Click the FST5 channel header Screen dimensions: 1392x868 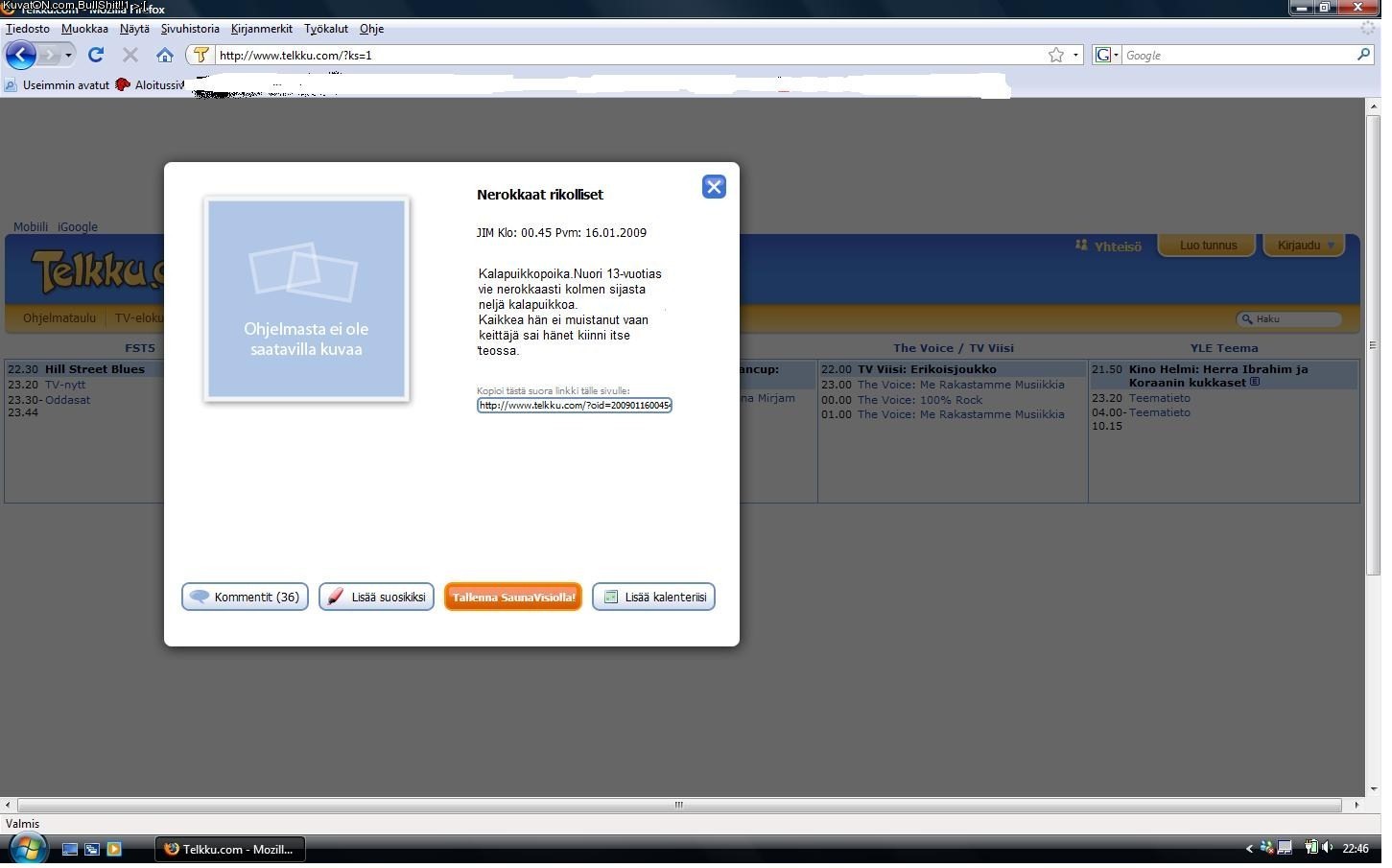140,348
